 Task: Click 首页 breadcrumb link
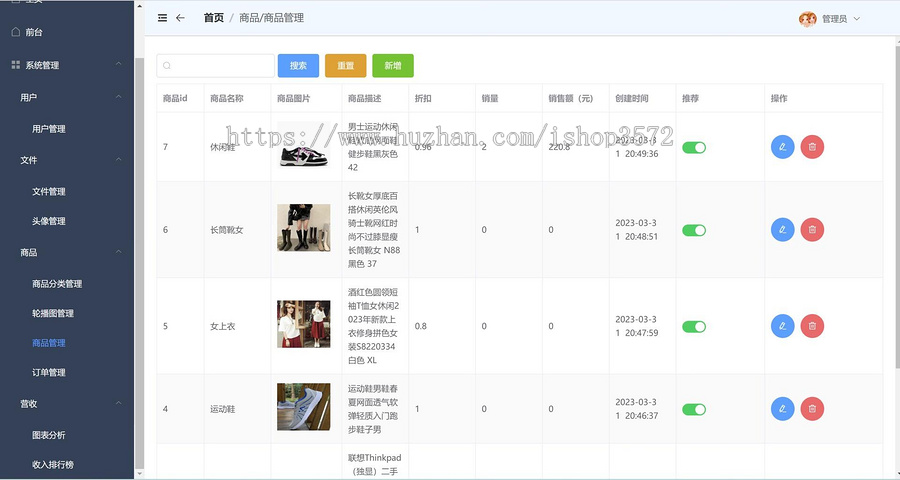[x=214, y=18]
